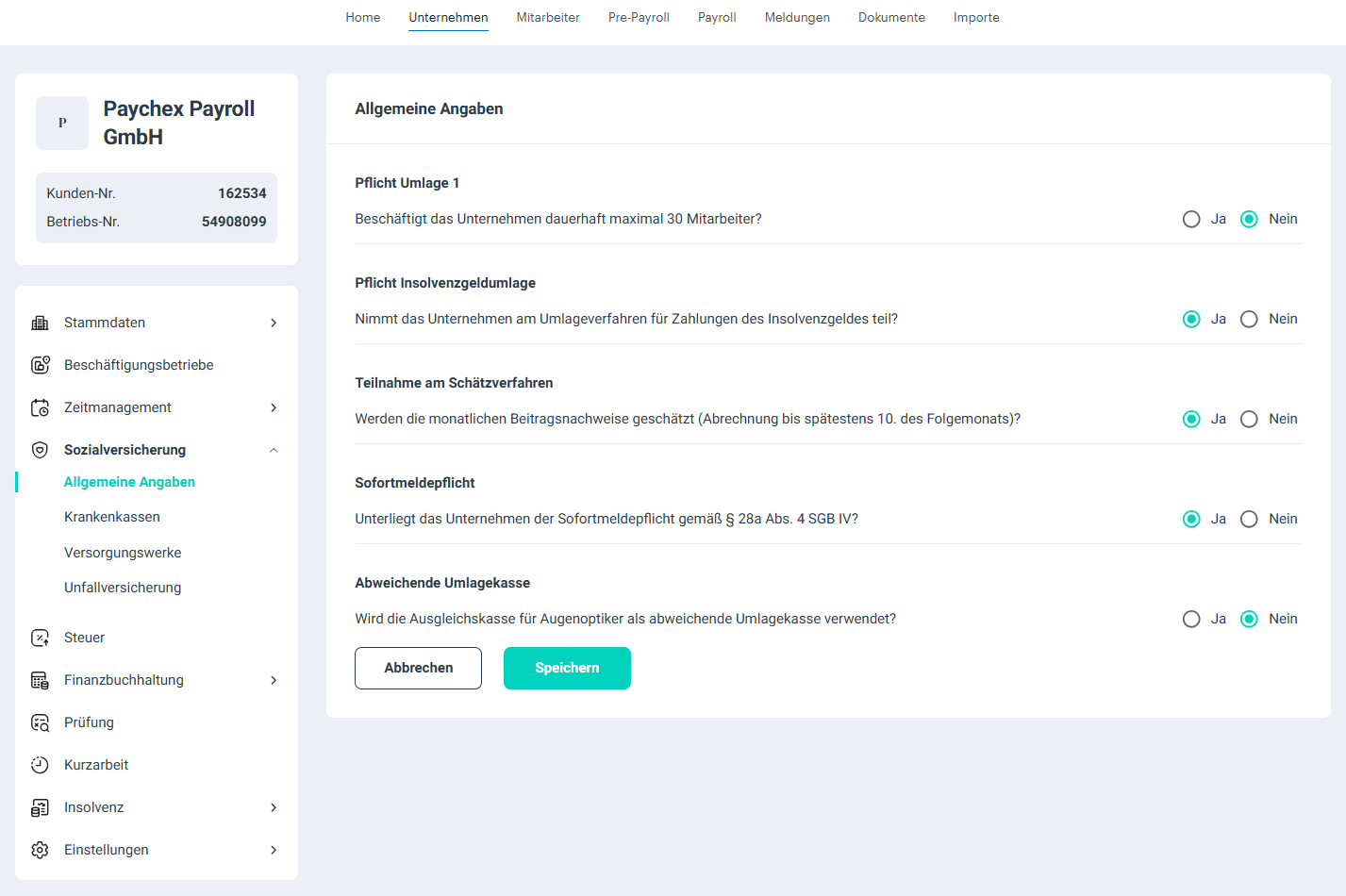Screen dimensions: 1346x896
Task: Open Beschäftigungsbetriebe in sidebar
Action: (x=139, y=365)
